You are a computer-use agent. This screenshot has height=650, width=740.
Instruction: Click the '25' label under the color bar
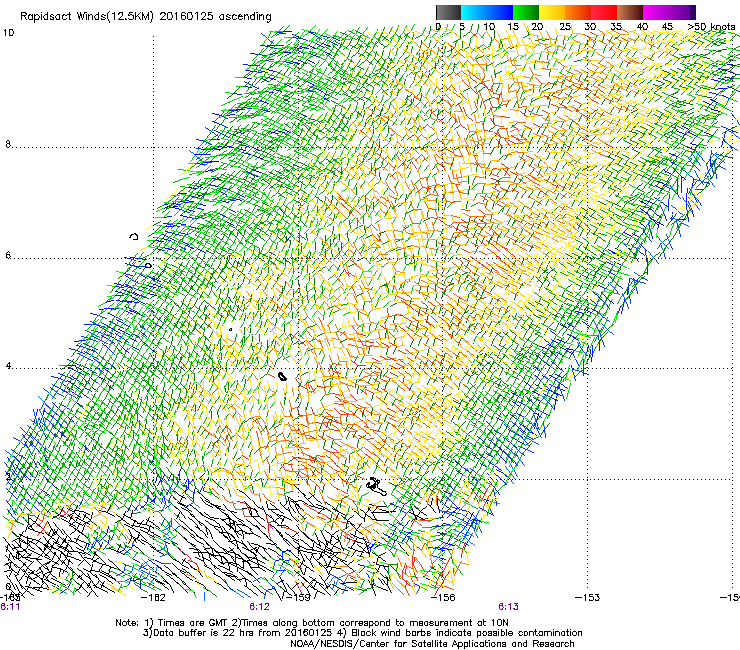coord(565,26)
